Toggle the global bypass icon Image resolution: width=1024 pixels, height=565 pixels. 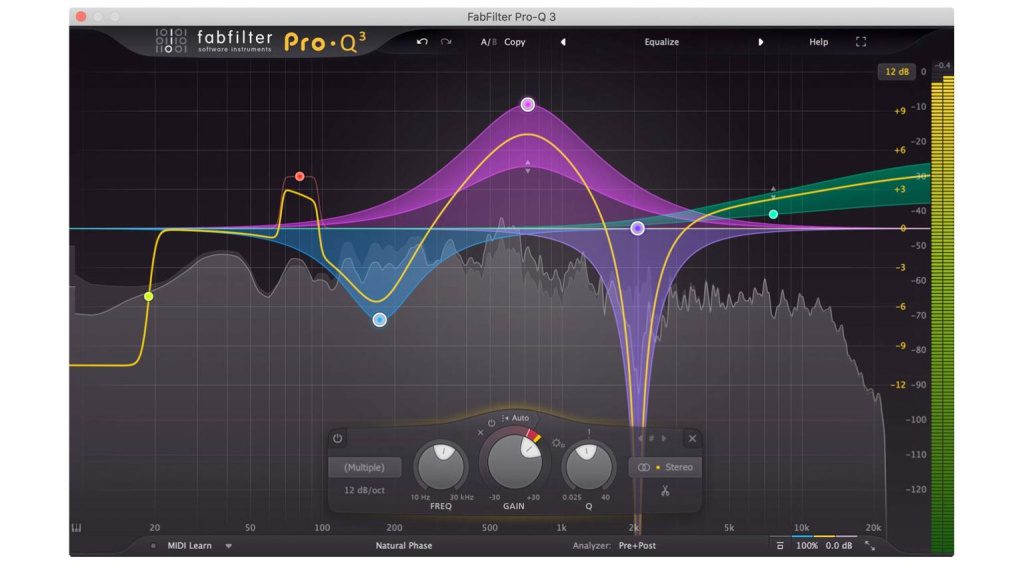[780, 545]
